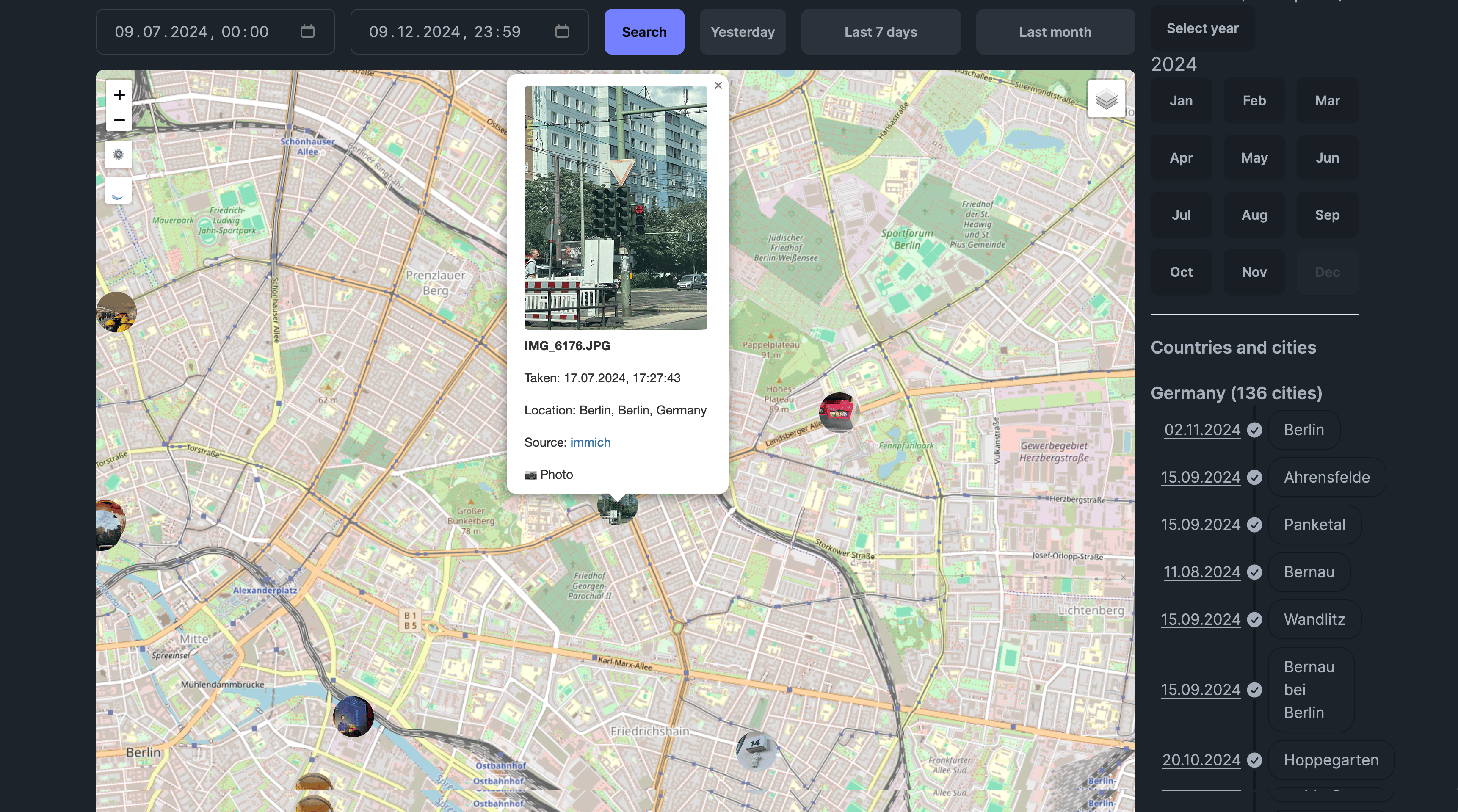Click the 15.09.2024 link next to Panketal

(1201, 525)
